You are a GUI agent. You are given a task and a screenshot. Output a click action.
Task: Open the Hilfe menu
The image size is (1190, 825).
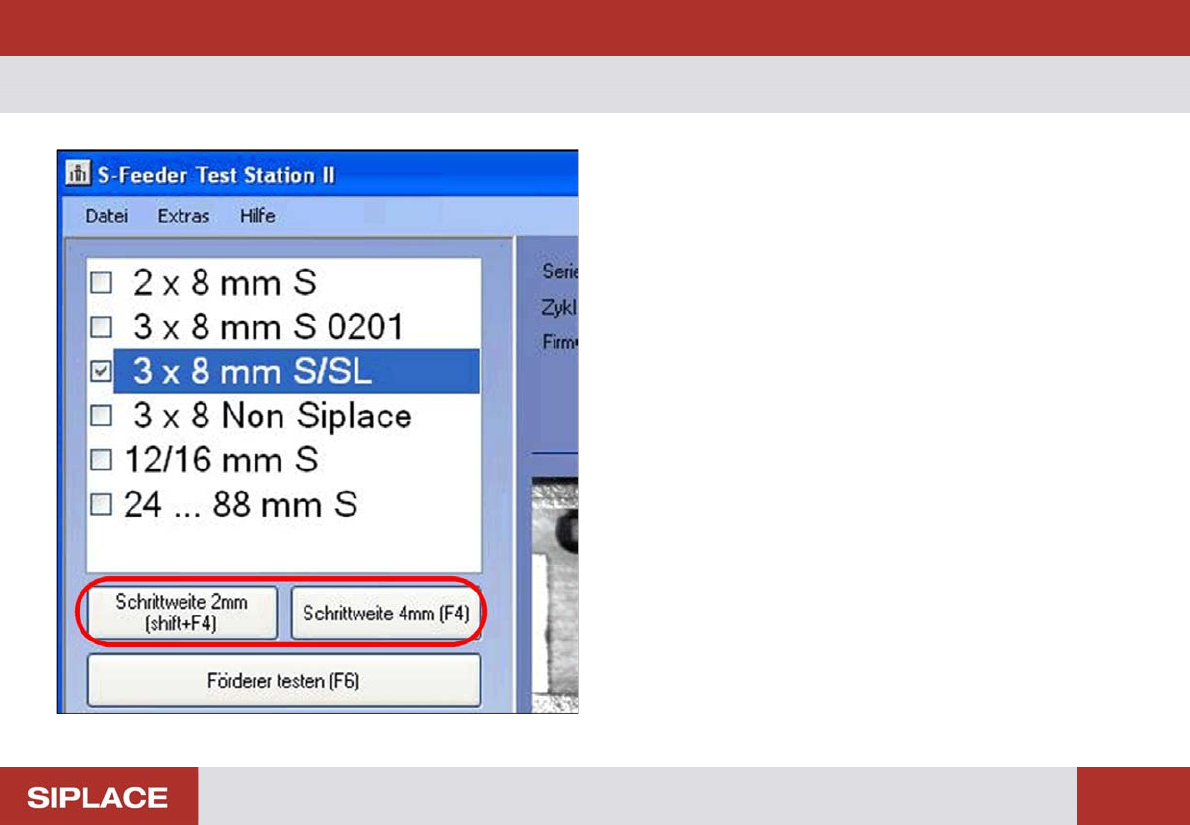[257, 216]
